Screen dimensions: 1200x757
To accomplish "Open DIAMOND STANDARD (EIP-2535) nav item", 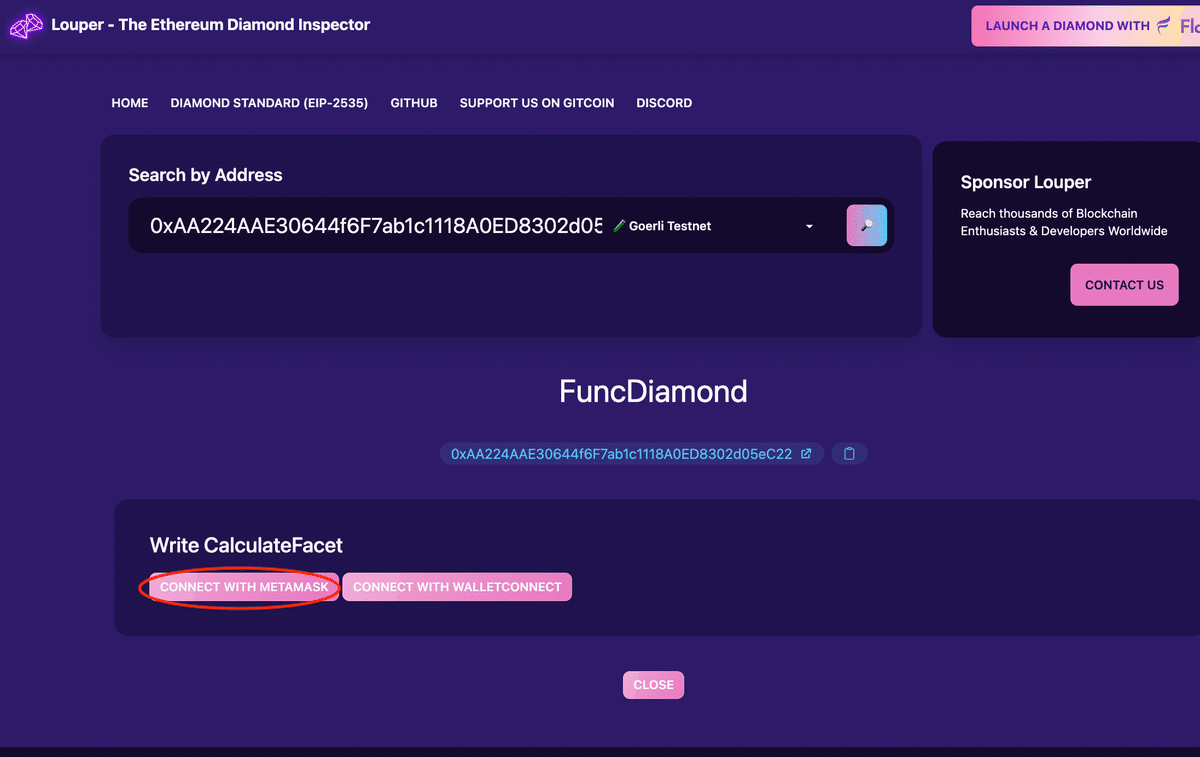I will (269, 103).
